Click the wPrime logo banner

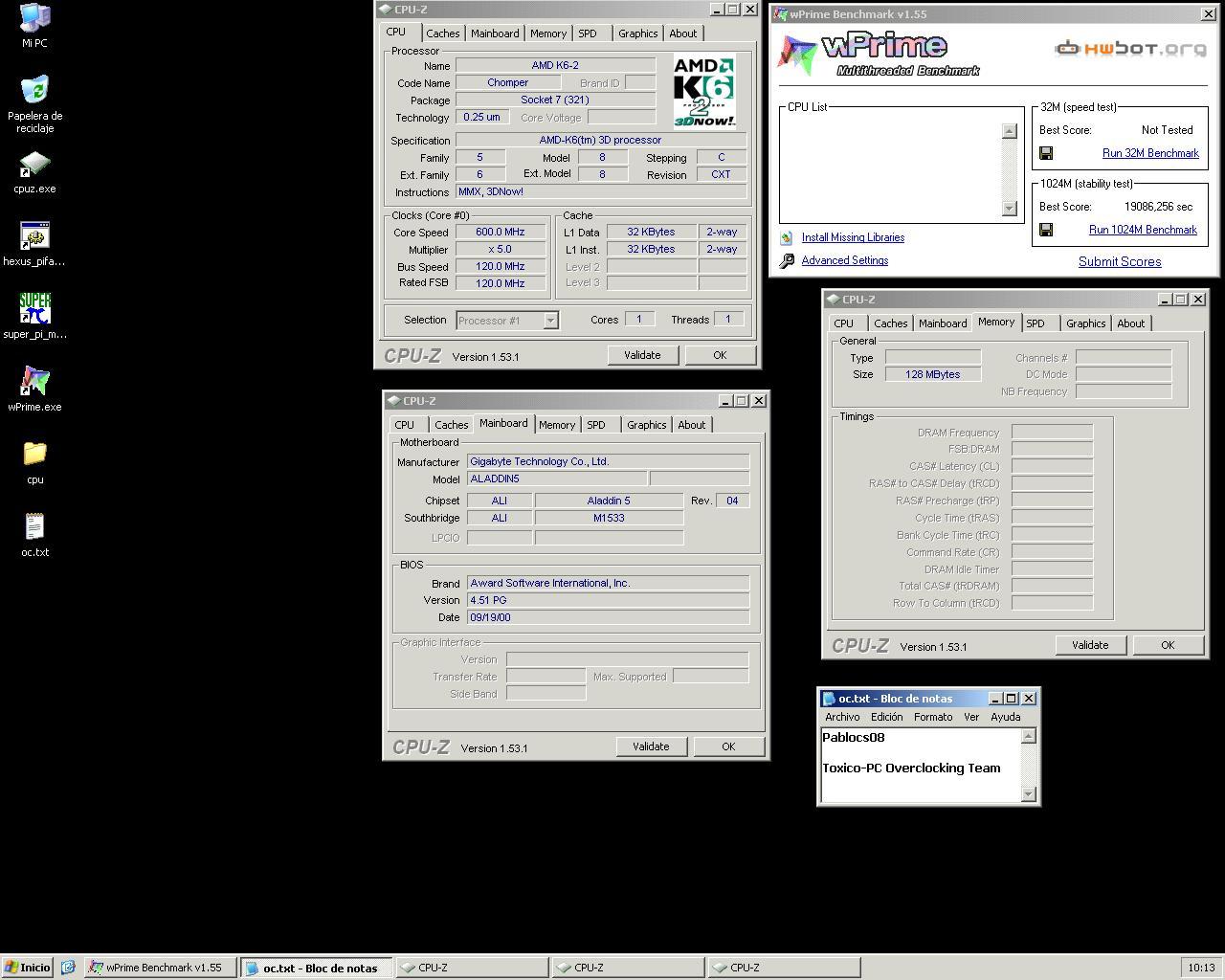click(879, 55)
